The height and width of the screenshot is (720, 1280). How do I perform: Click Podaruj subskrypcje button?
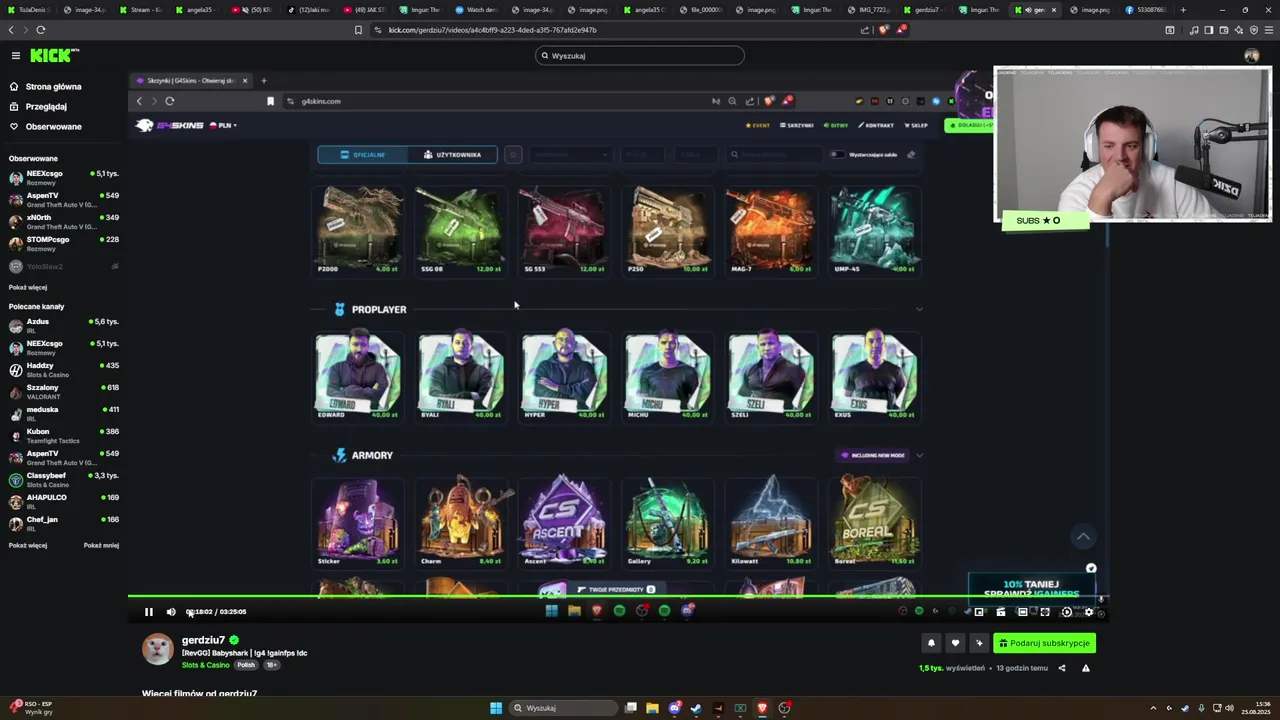(x=1044, y=643)
